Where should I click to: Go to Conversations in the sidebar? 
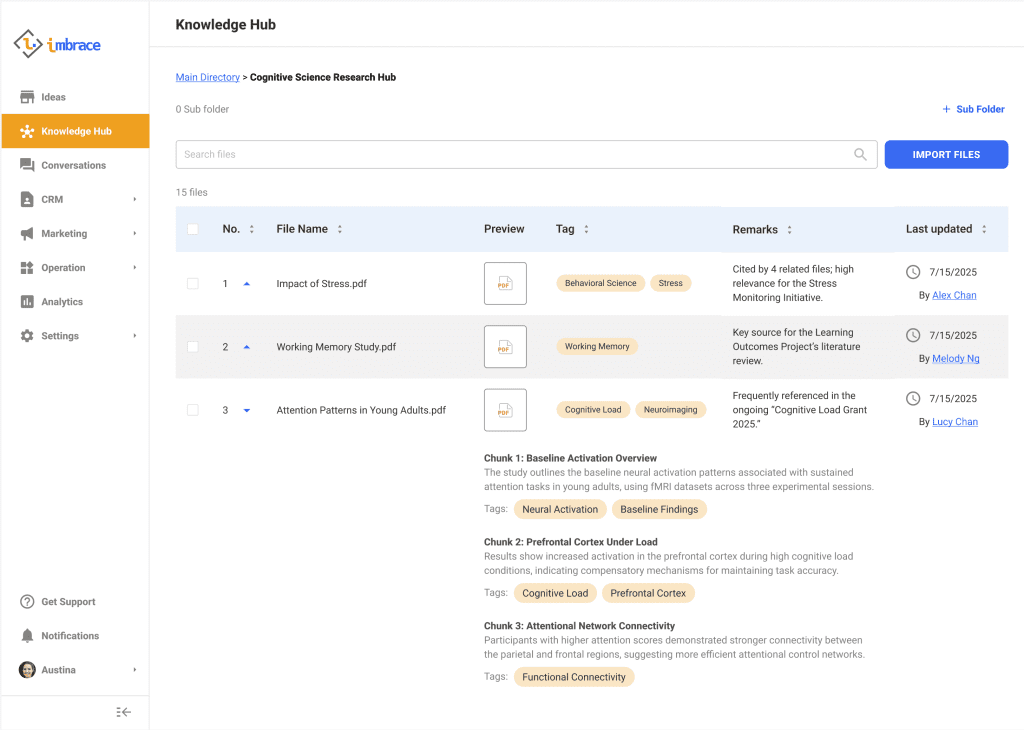[73, 165]
